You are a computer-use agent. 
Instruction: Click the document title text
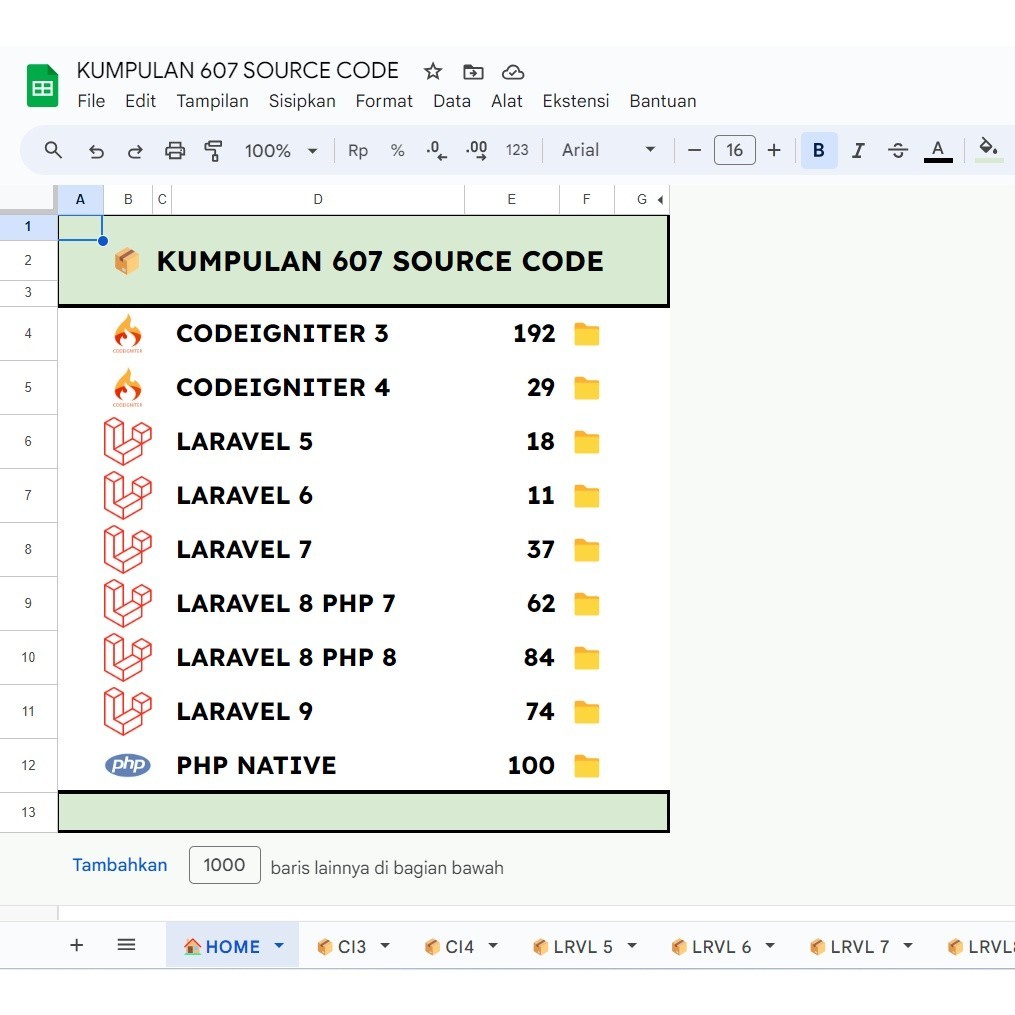click(x=238, y=70)
